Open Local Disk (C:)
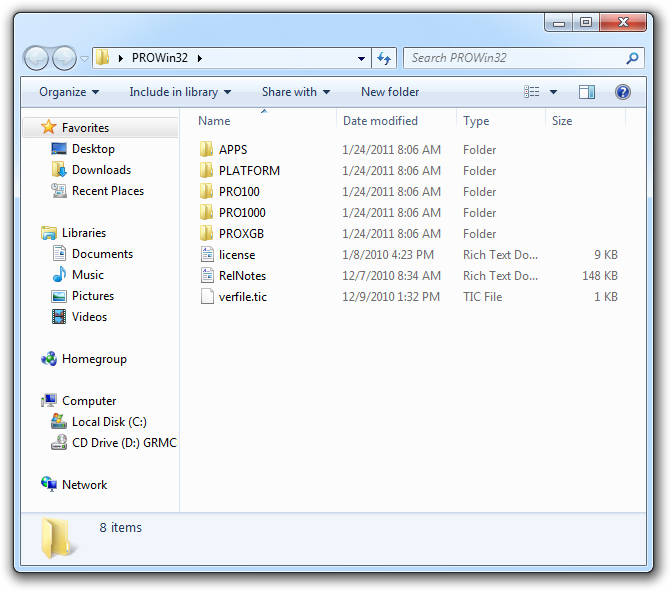Image resolution: width=672 pixels, height=592 pixels. (99, 422)
